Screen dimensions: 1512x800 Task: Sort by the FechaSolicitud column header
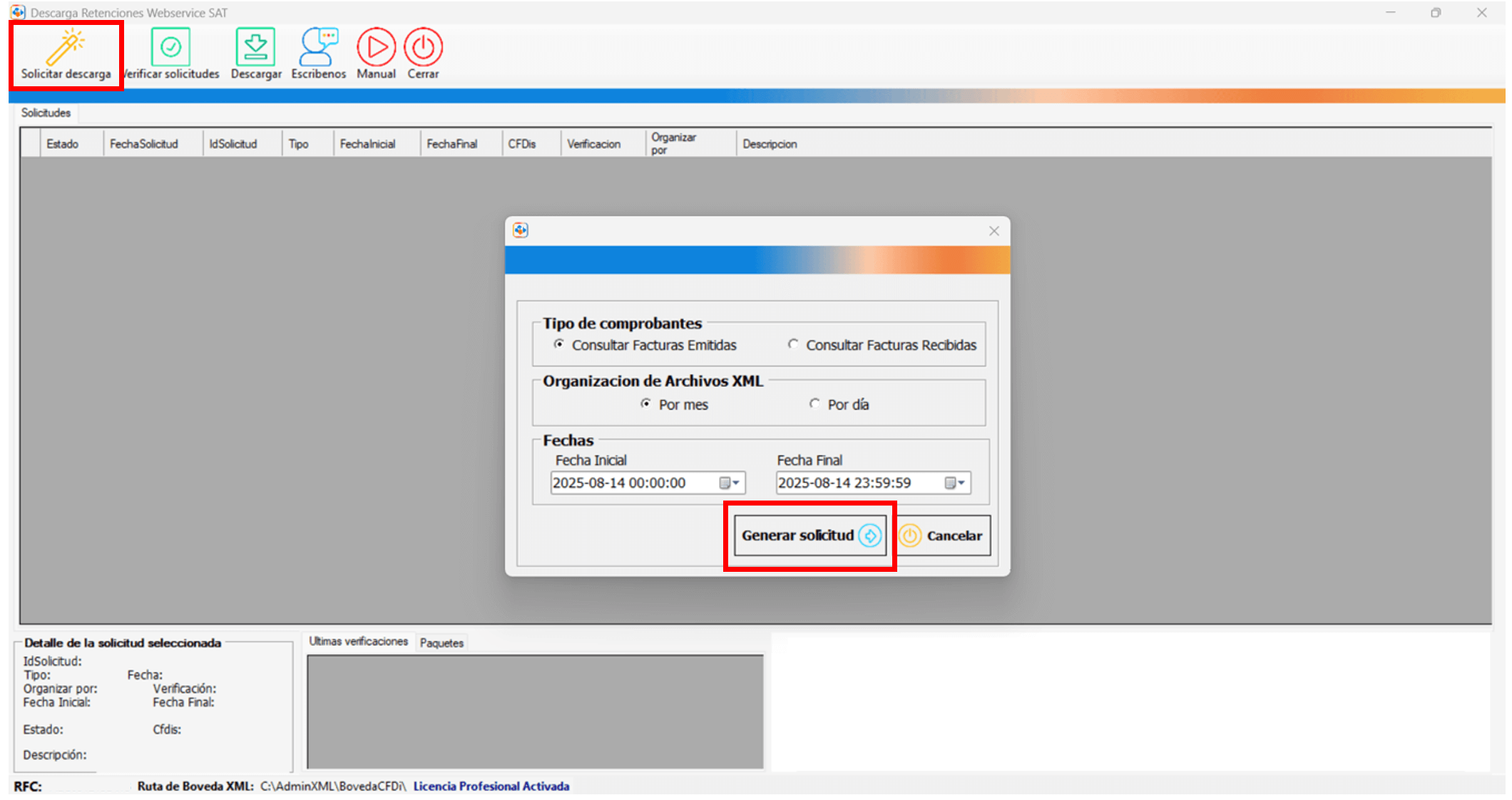pos(153,144)
